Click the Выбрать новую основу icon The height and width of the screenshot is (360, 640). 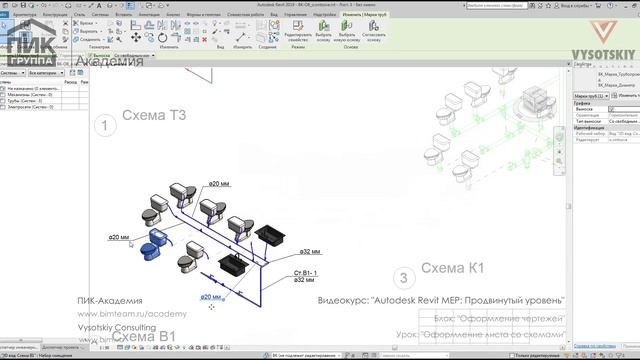coord(347,26)
